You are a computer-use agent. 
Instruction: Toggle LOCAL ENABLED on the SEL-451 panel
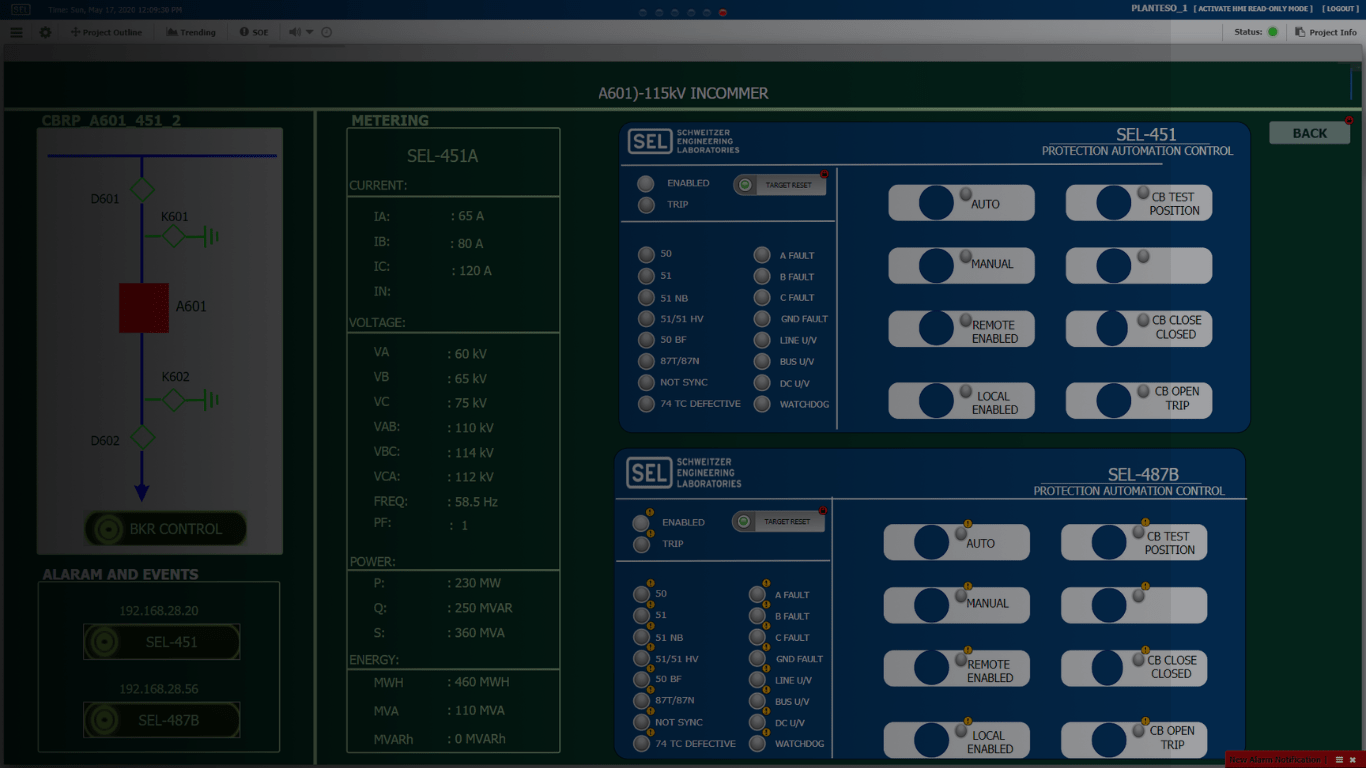point(960,401)
